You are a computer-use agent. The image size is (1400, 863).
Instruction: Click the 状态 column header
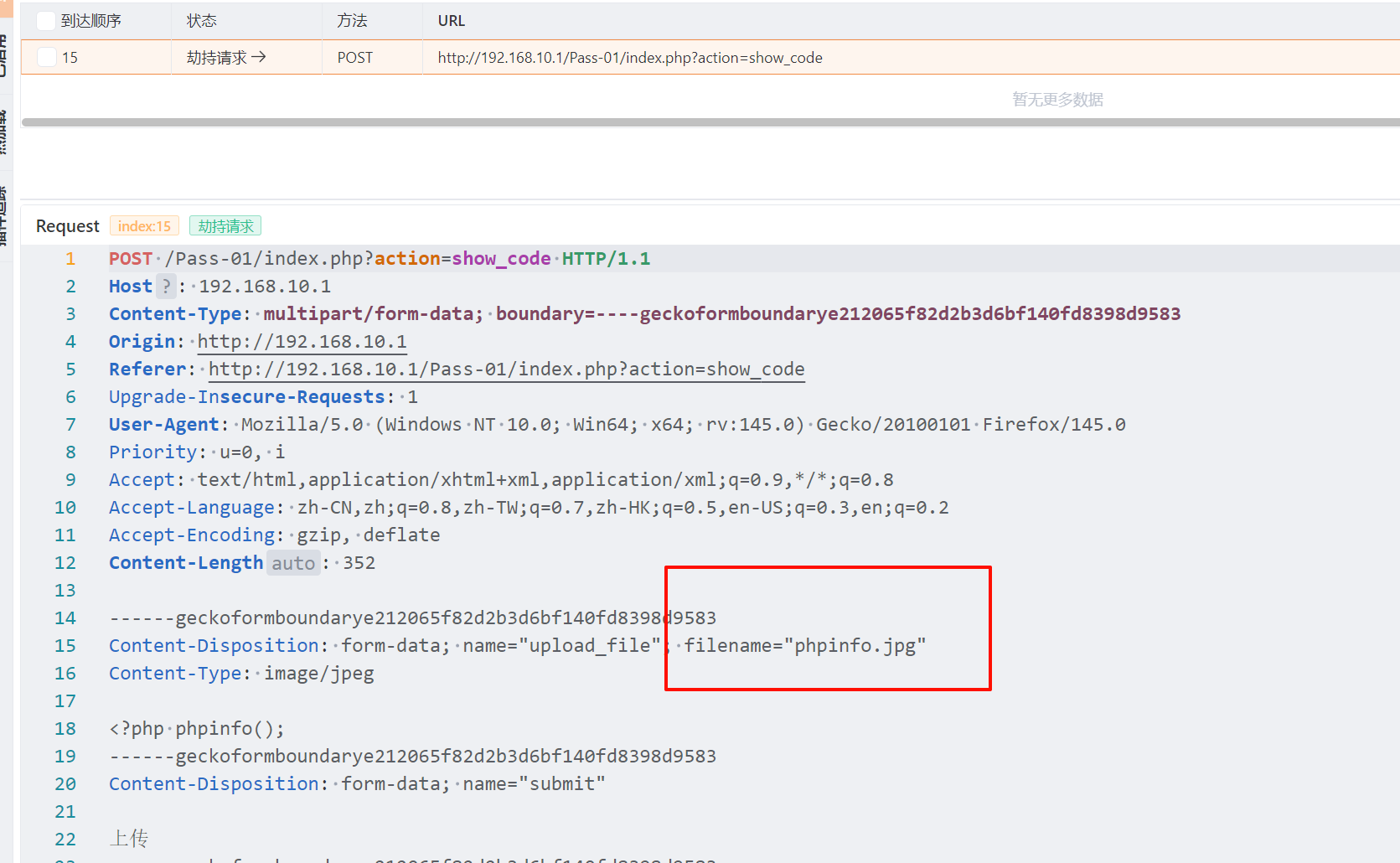click(x=202, y=21)
